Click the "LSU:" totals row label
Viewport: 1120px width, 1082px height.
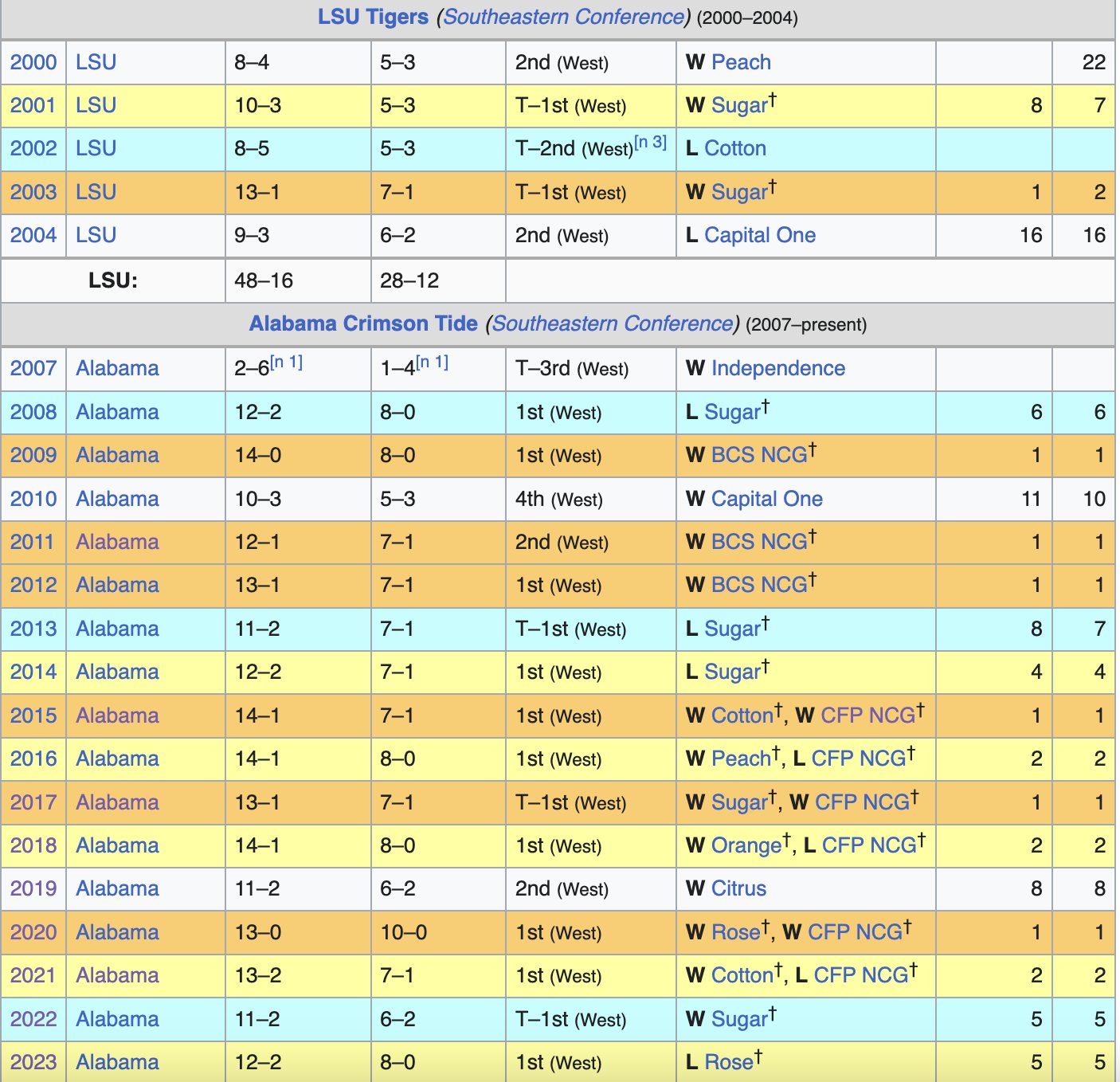click(x=113, y=280)
